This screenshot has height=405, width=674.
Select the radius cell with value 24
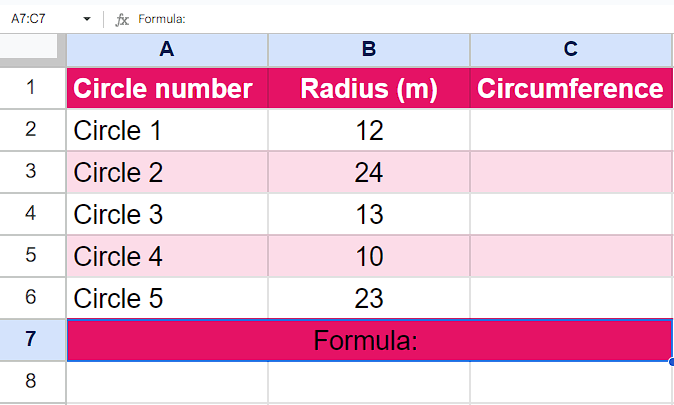369,172
